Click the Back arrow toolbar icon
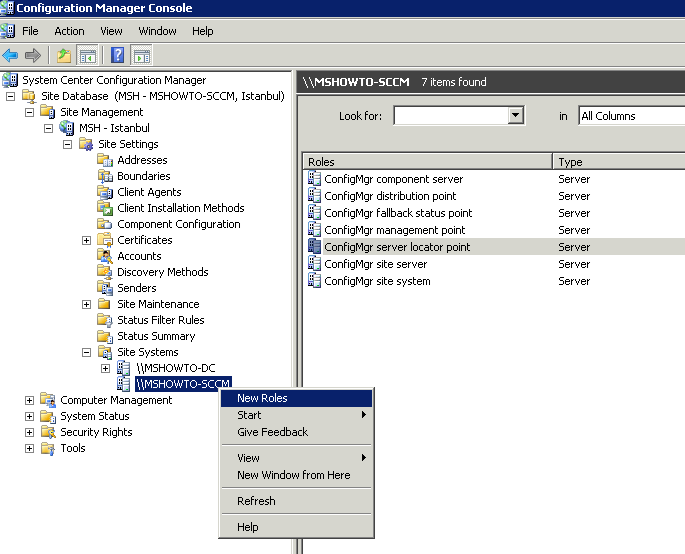The height and width of the screenshot is (554, 685). pos(10,55)
